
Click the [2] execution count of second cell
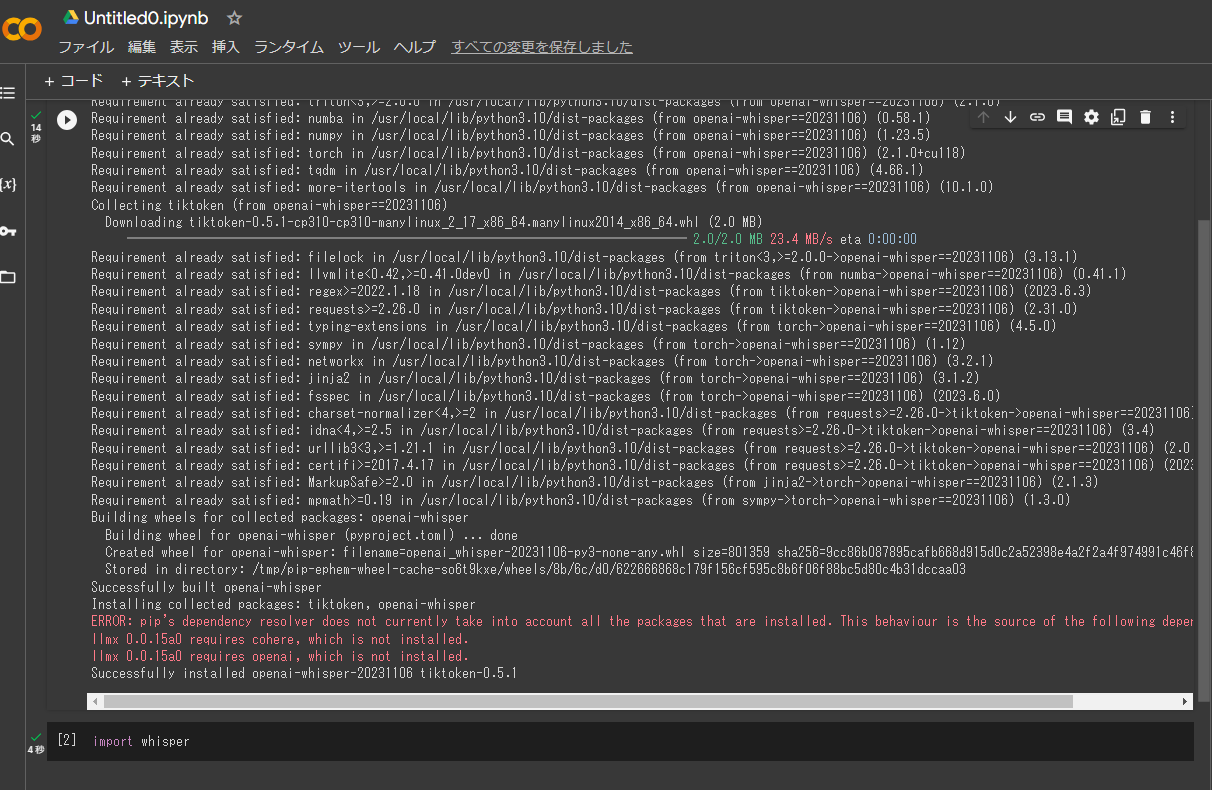[x=67, y=740]
